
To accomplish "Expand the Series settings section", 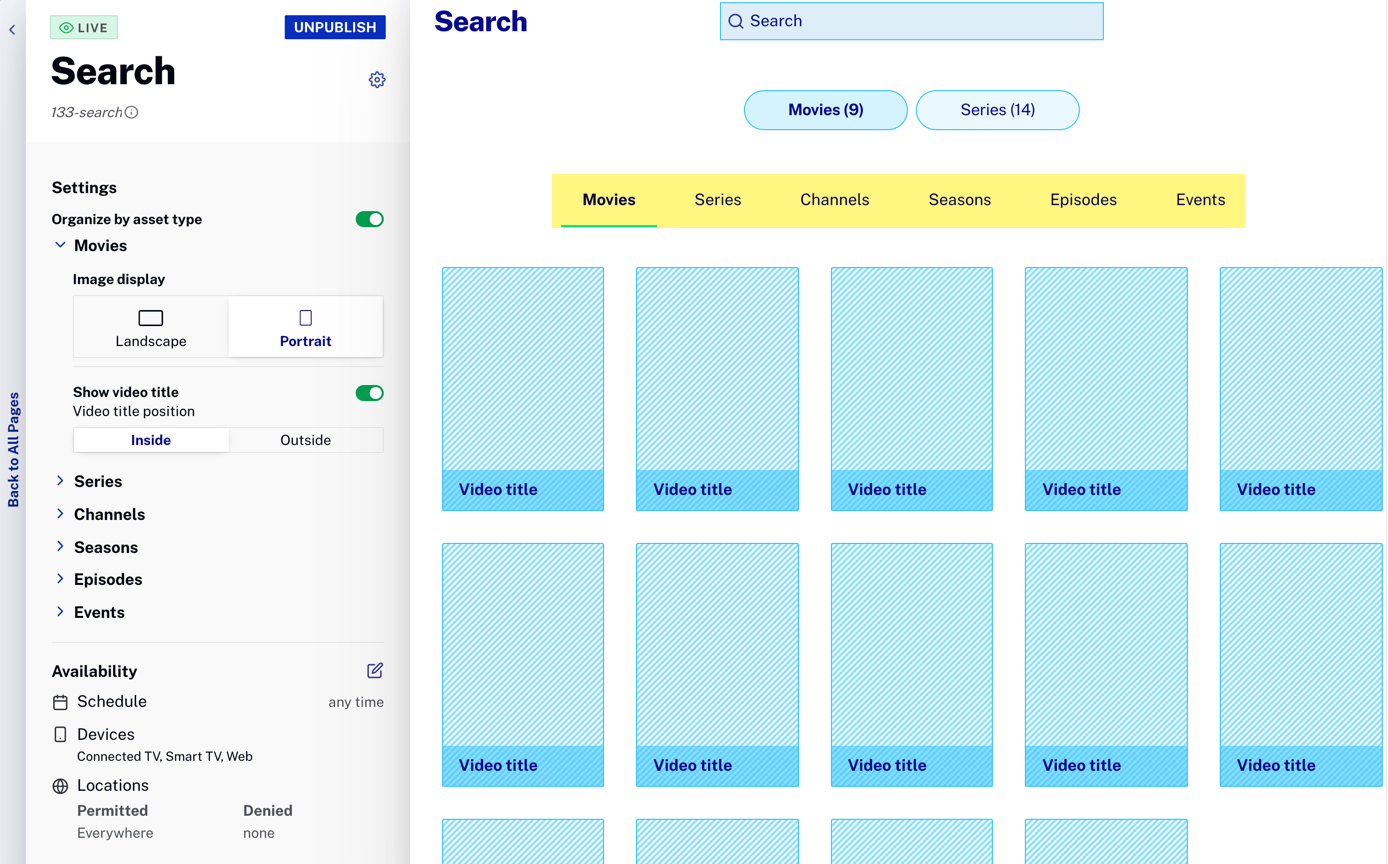I will (88, 481).
